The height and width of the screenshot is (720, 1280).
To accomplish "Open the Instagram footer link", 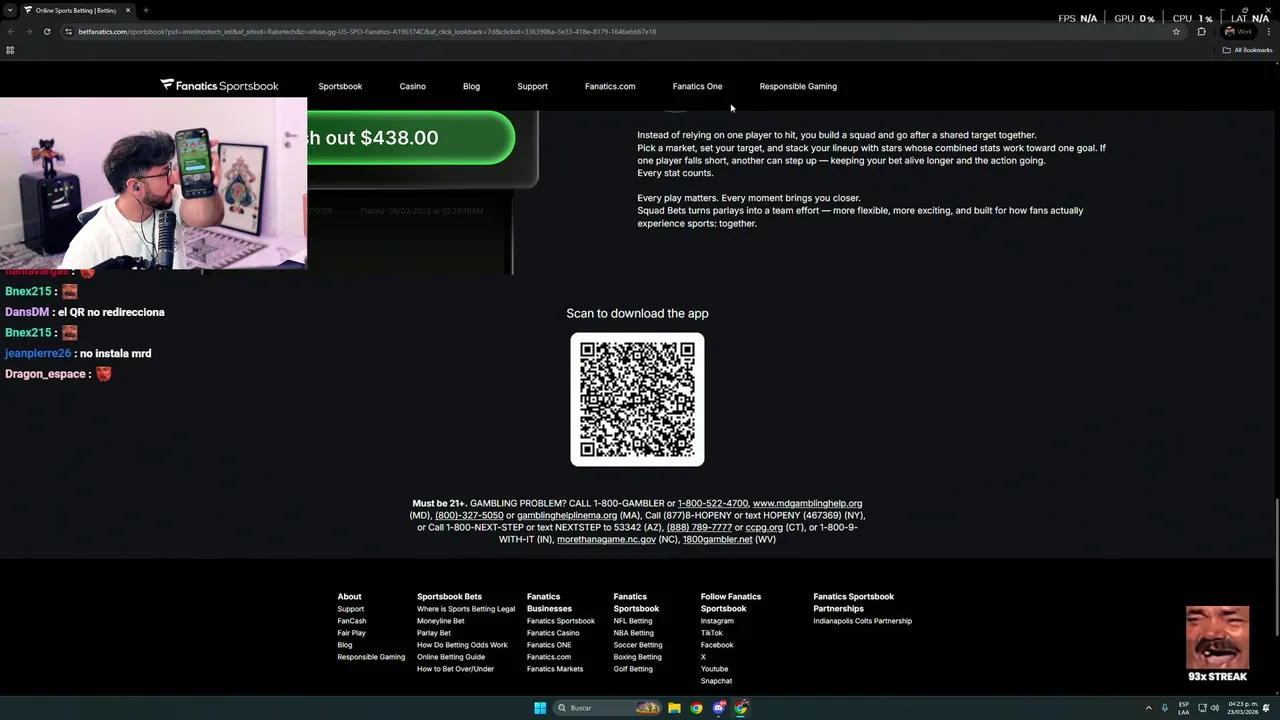I will [x=717, y=621].
